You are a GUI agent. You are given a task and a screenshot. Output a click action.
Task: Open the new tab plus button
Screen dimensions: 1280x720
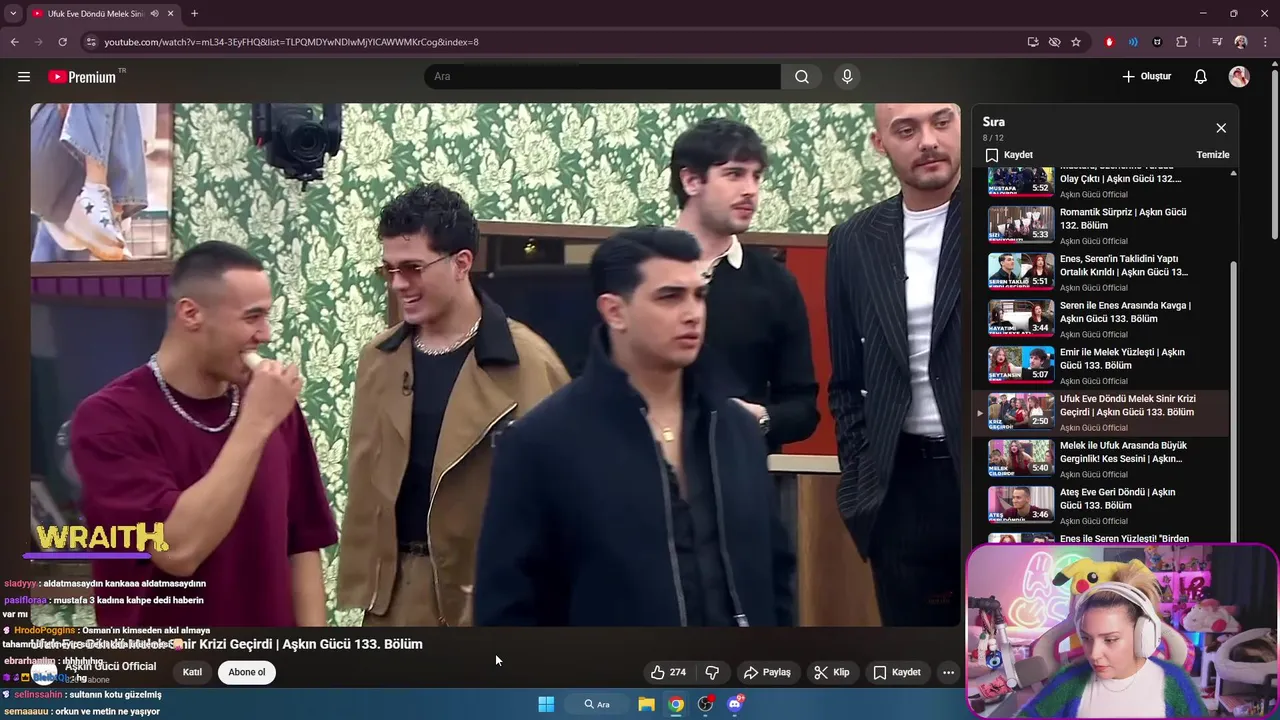[x=194, y=14]
